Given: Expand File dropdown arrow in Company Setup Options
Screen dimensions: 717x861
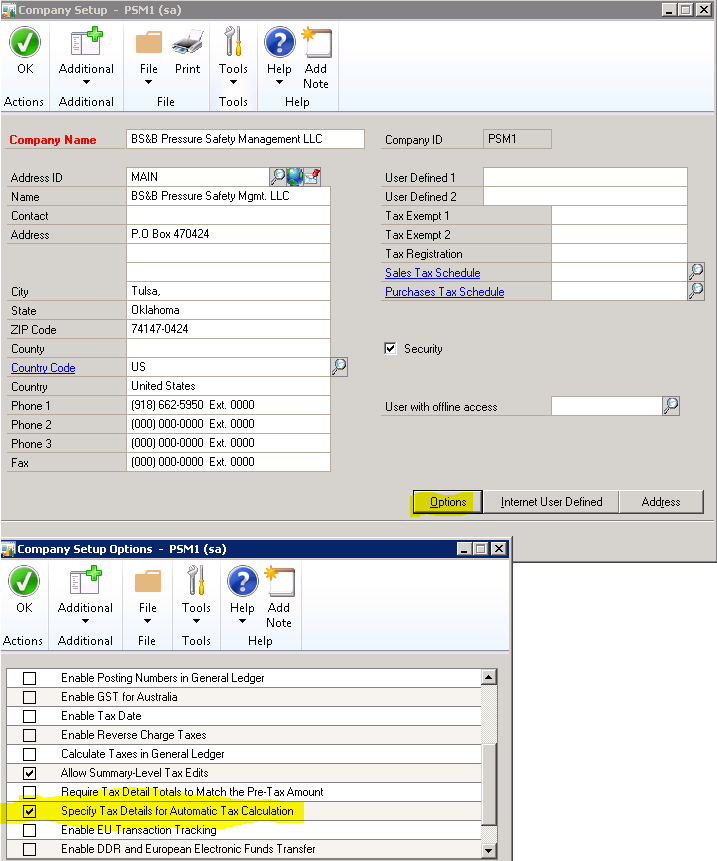Looking at the screenshot, I should [147, 622].
